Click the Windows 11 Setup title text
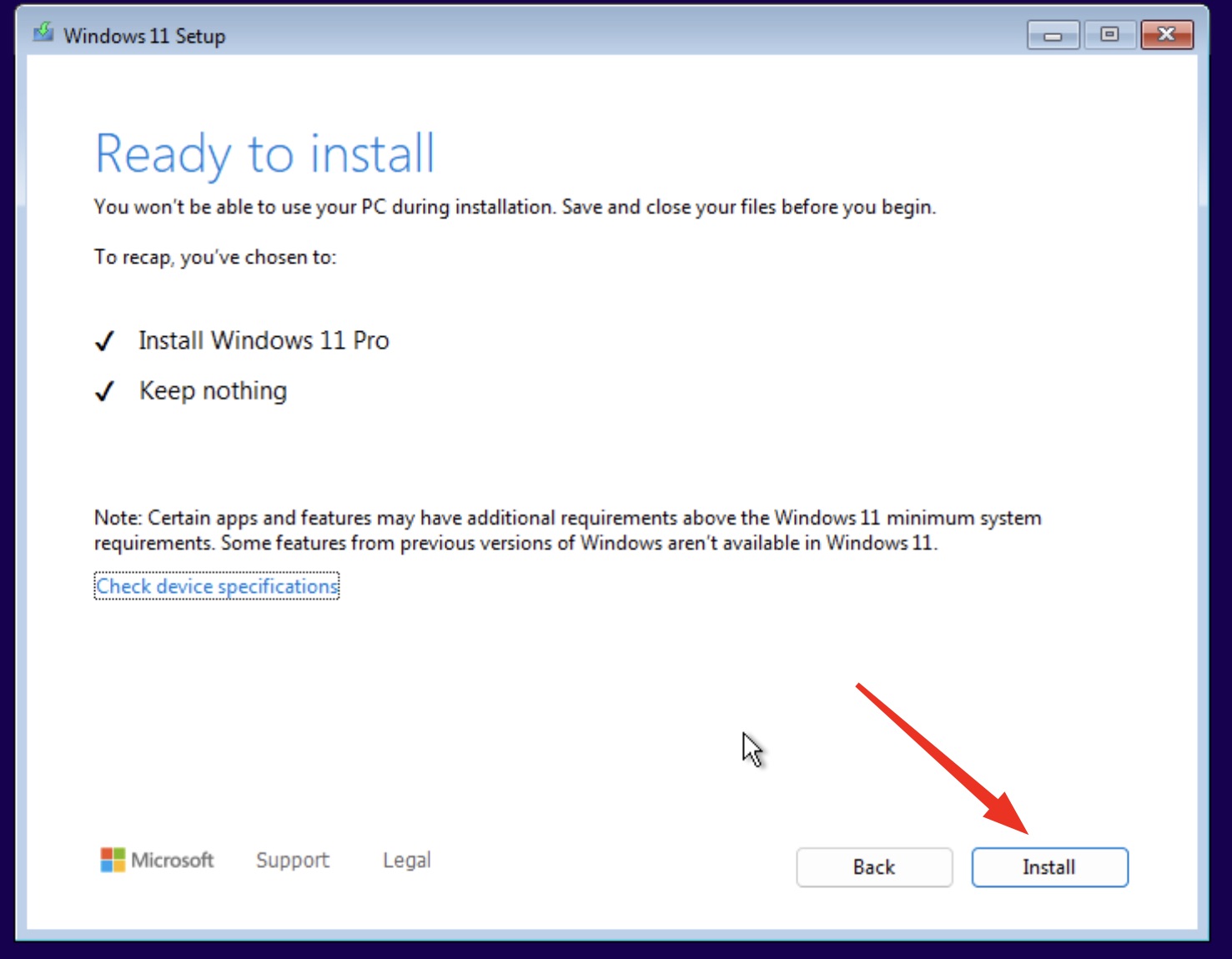1232x959 pixels. (x=144, y=36)
